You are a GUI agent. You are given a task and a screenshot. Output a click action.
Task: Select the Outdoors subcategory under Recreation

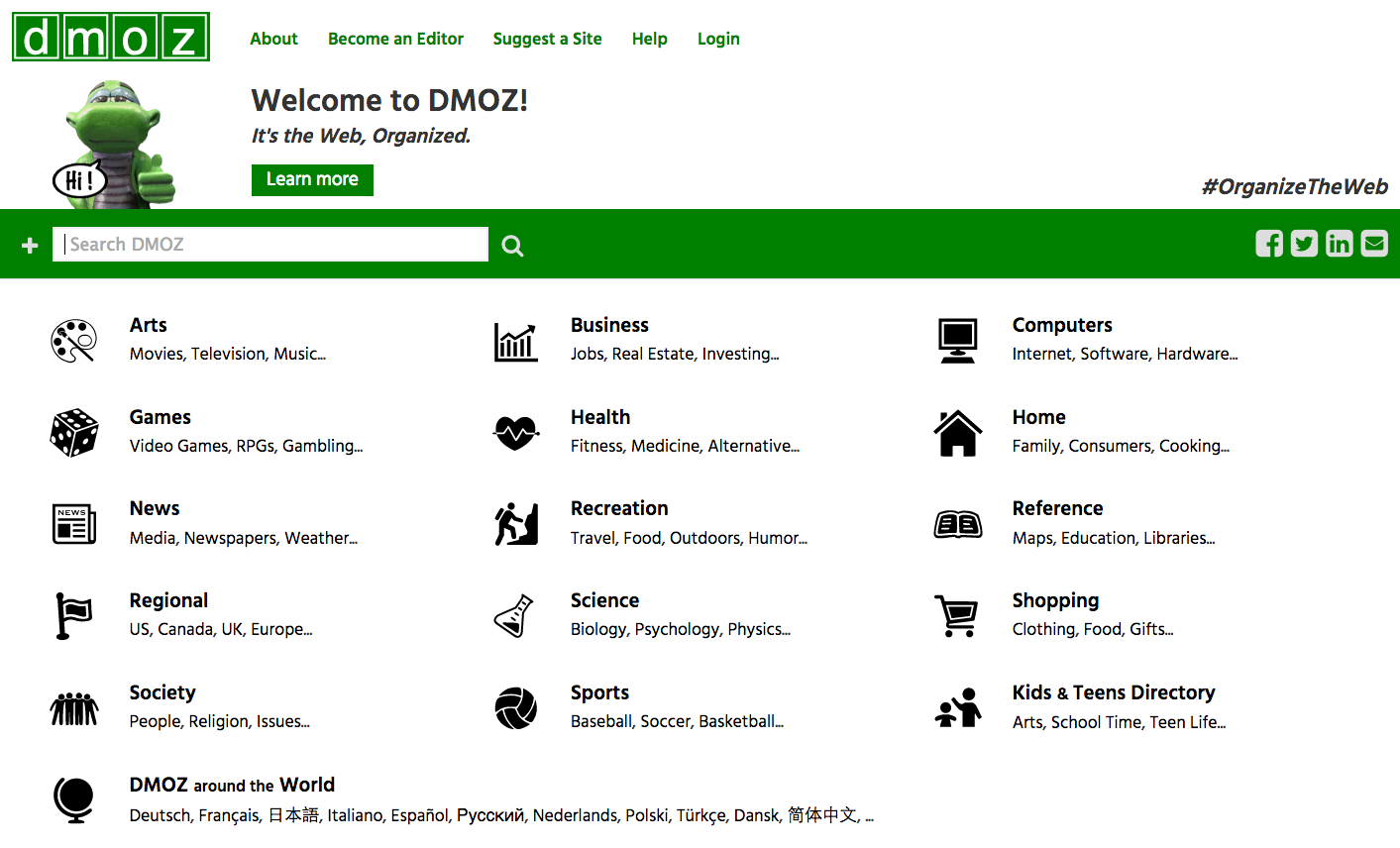pyautogui.click(x=705, y=538)
